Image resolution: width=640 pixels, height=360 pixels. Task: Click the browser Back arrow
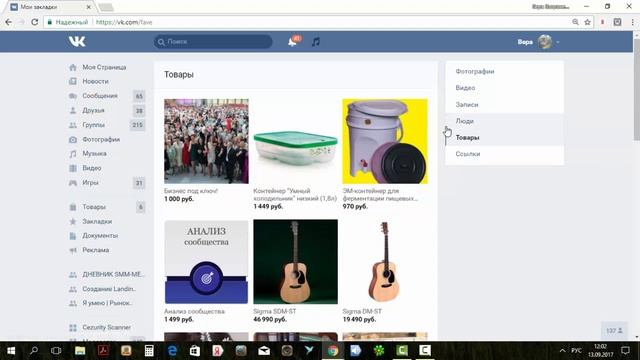tap(9, 22)
